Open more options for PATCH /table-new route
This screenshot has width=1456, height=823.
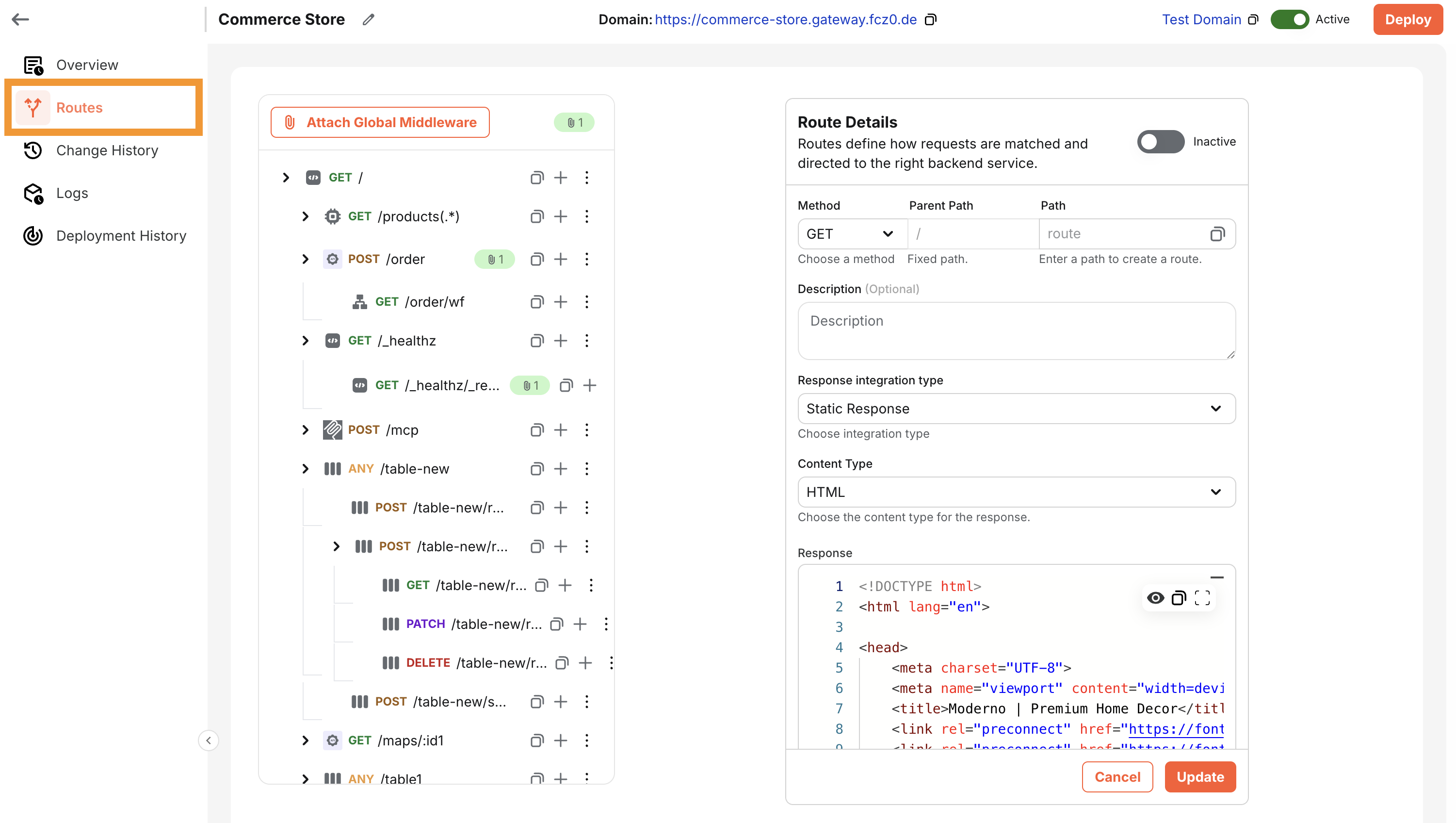coord(606,624)
